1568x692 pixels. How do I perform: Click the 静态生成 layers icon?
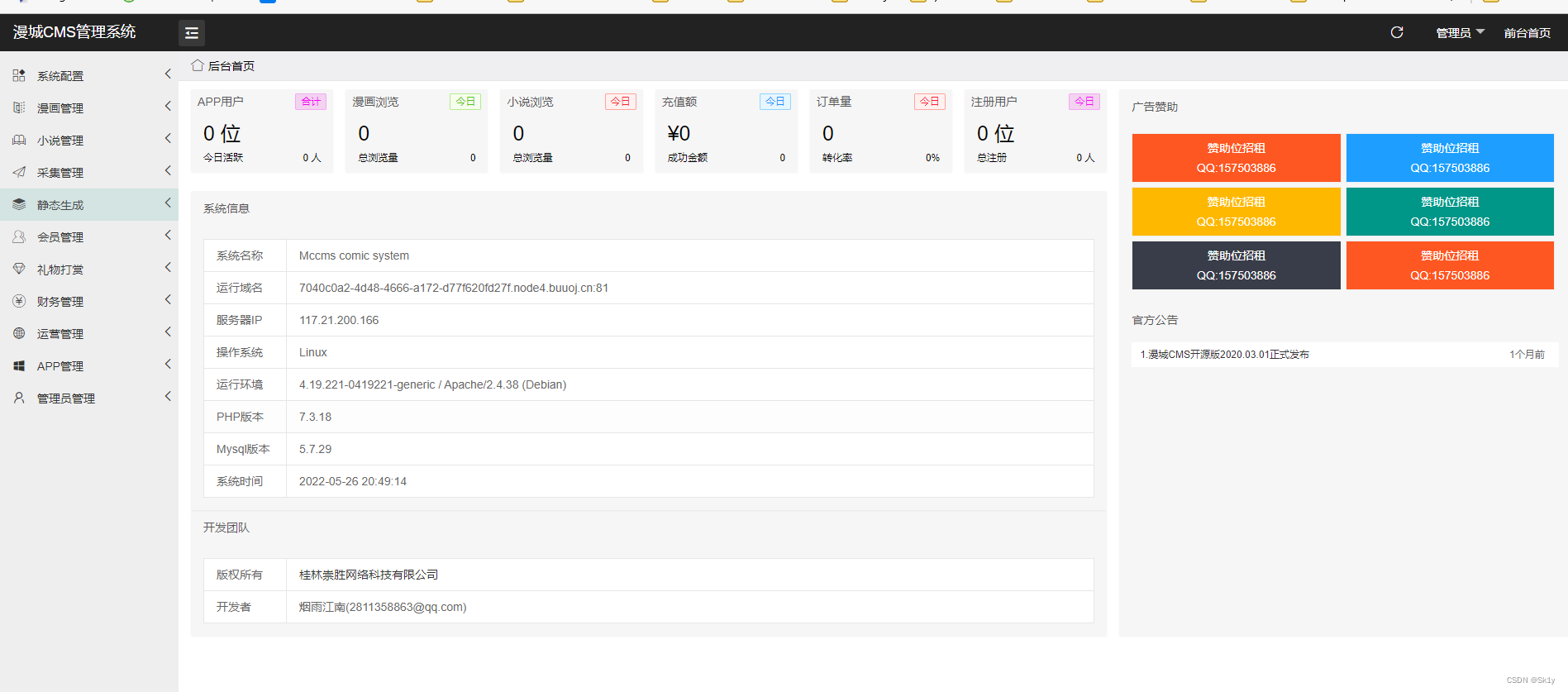point(19,204)
